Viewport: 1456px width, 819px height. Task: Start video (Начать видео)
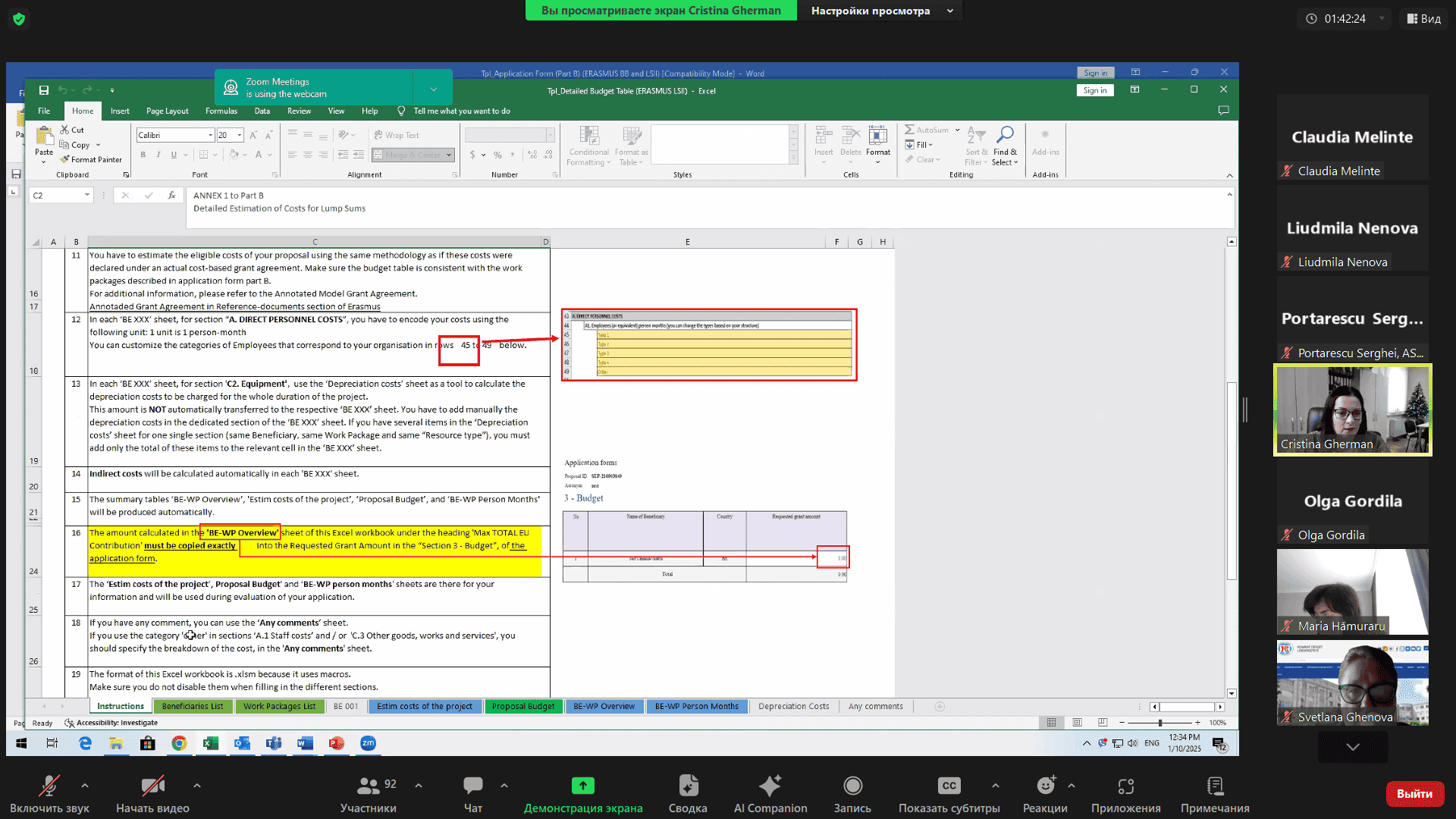click(x=152, y=786)
